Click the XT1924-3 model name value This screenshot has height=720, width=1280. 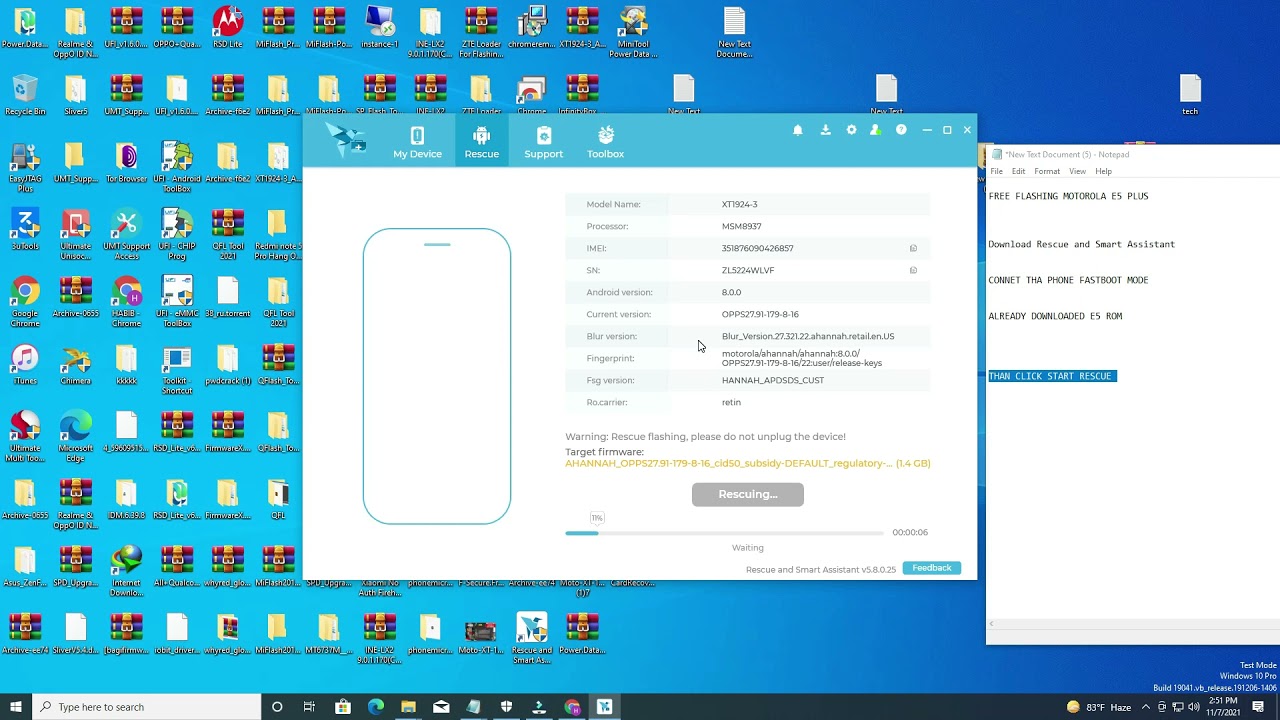(739, 204)
